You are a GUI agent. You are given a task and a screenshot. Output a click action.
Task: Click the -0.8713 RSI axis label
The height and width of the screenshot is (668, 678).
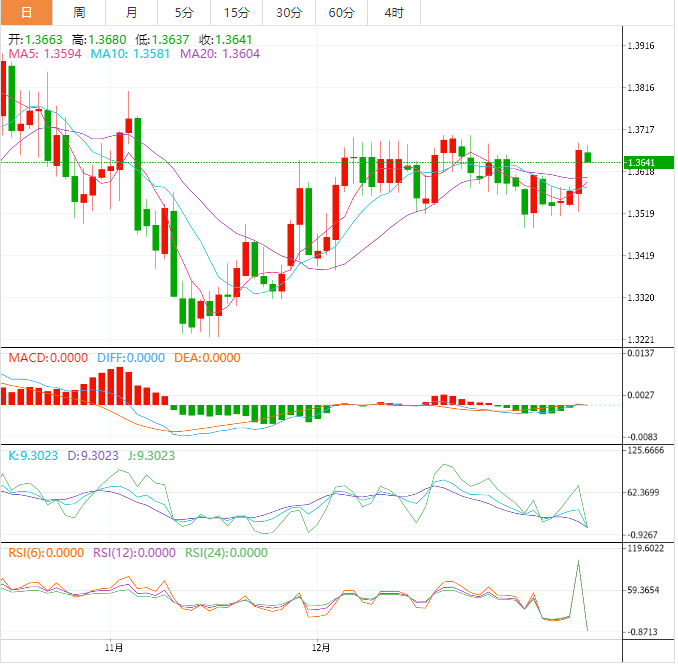642,632
